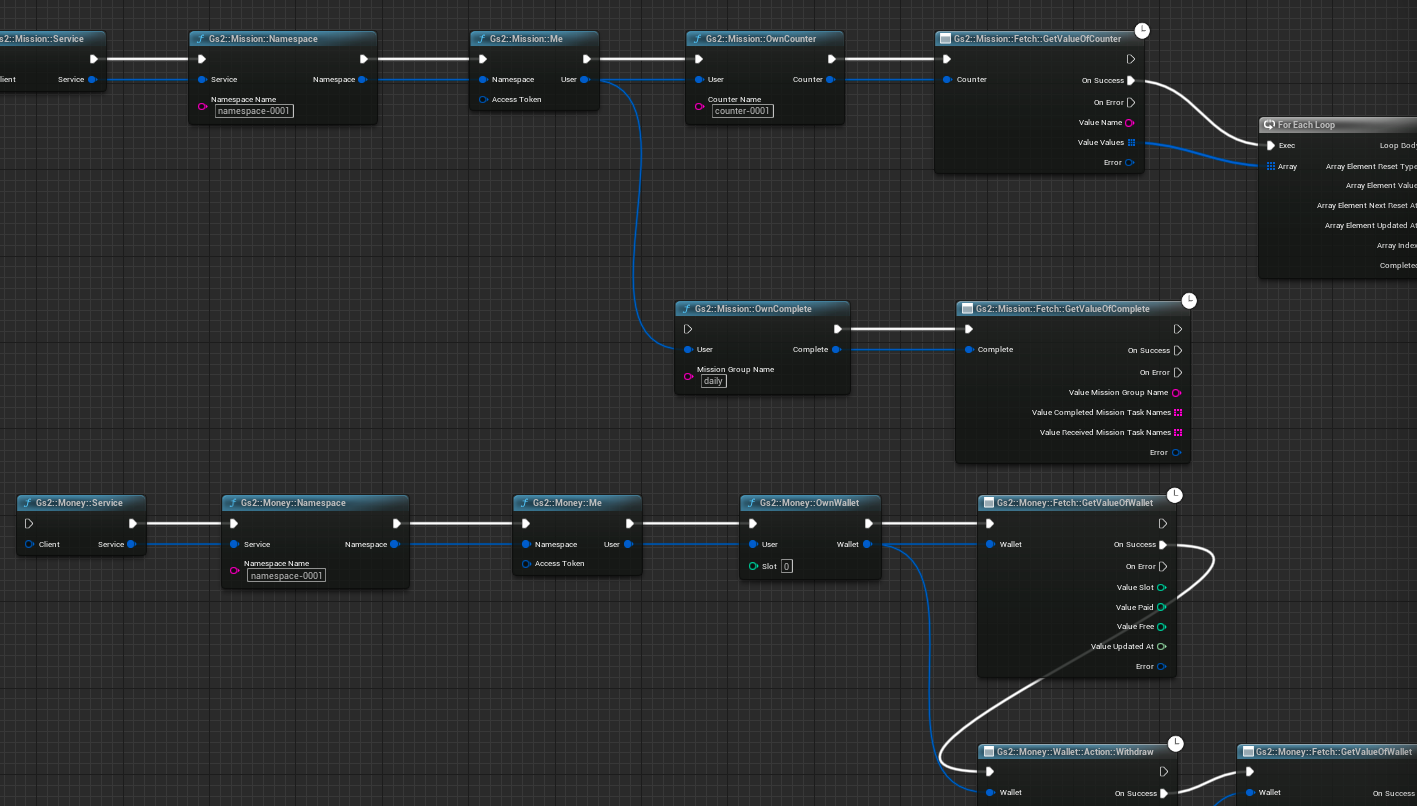This screenshot has height=806, width=1417.
Task: Click User output pin on Mission::Me
Action: pos(585,79)
